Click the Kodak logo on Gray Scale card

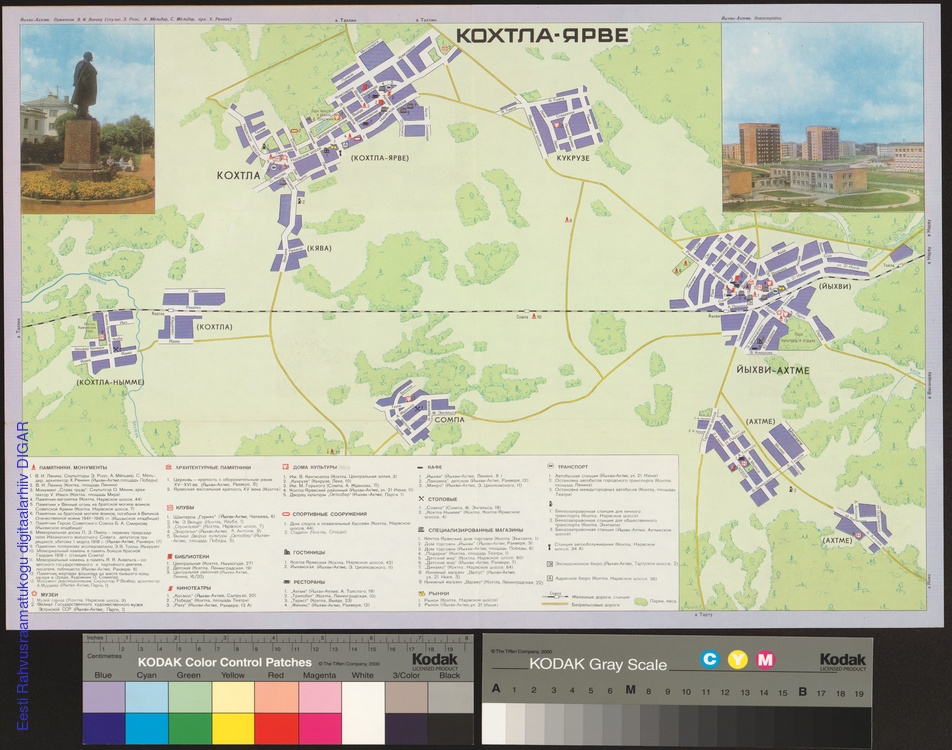point(843,660)
